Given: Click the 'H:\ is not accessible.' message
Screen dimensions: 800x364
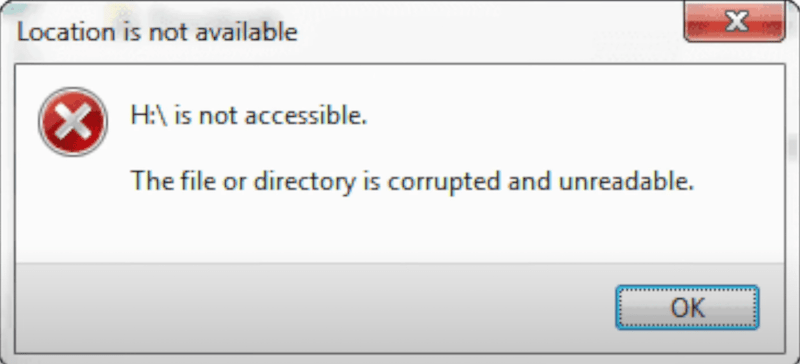Looking at the screenshot, I should pyautogui.click(x=249, y=116).
